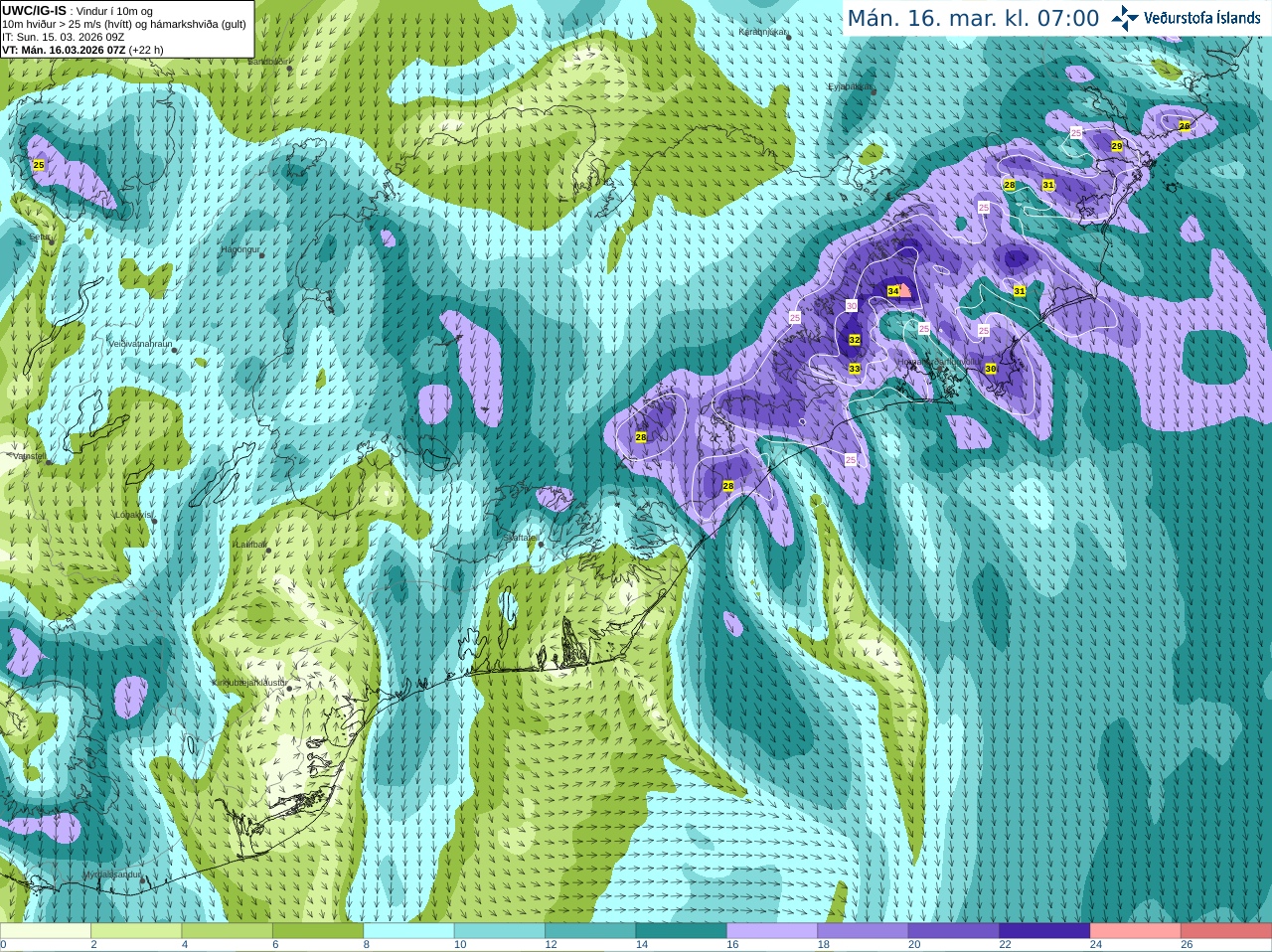Click the Kárahnjúkar station label
The height and width of the screenshot is (952, 1272).
[763, 32]
